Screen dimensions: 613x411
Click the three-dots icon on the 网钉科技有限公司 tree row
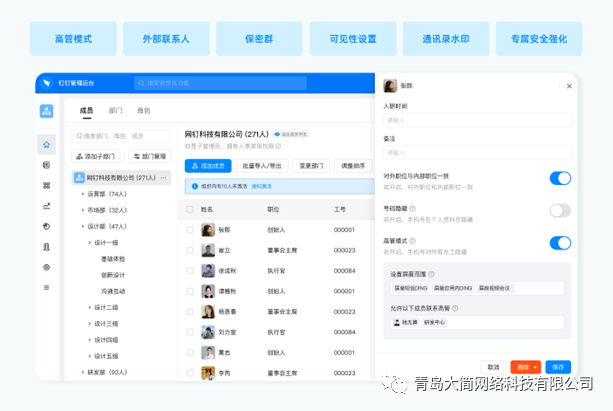163,178
